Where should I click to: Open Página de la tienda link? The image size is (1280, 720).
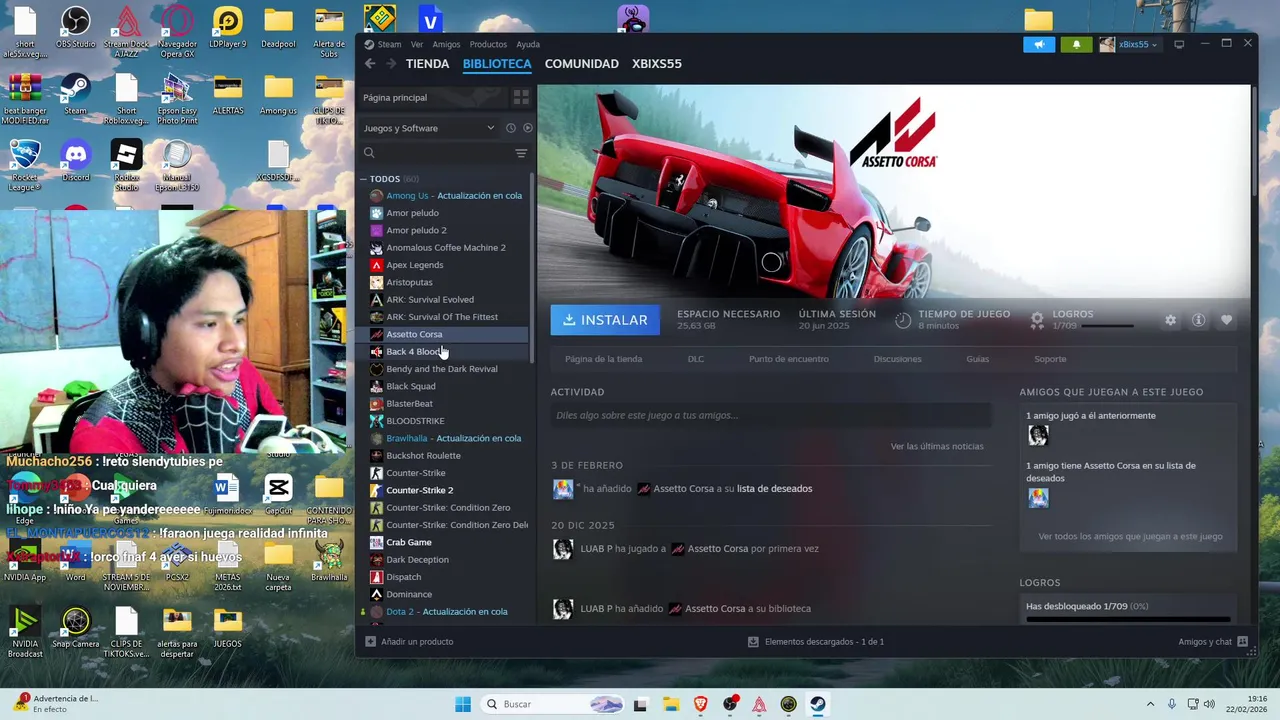point(603,359)
